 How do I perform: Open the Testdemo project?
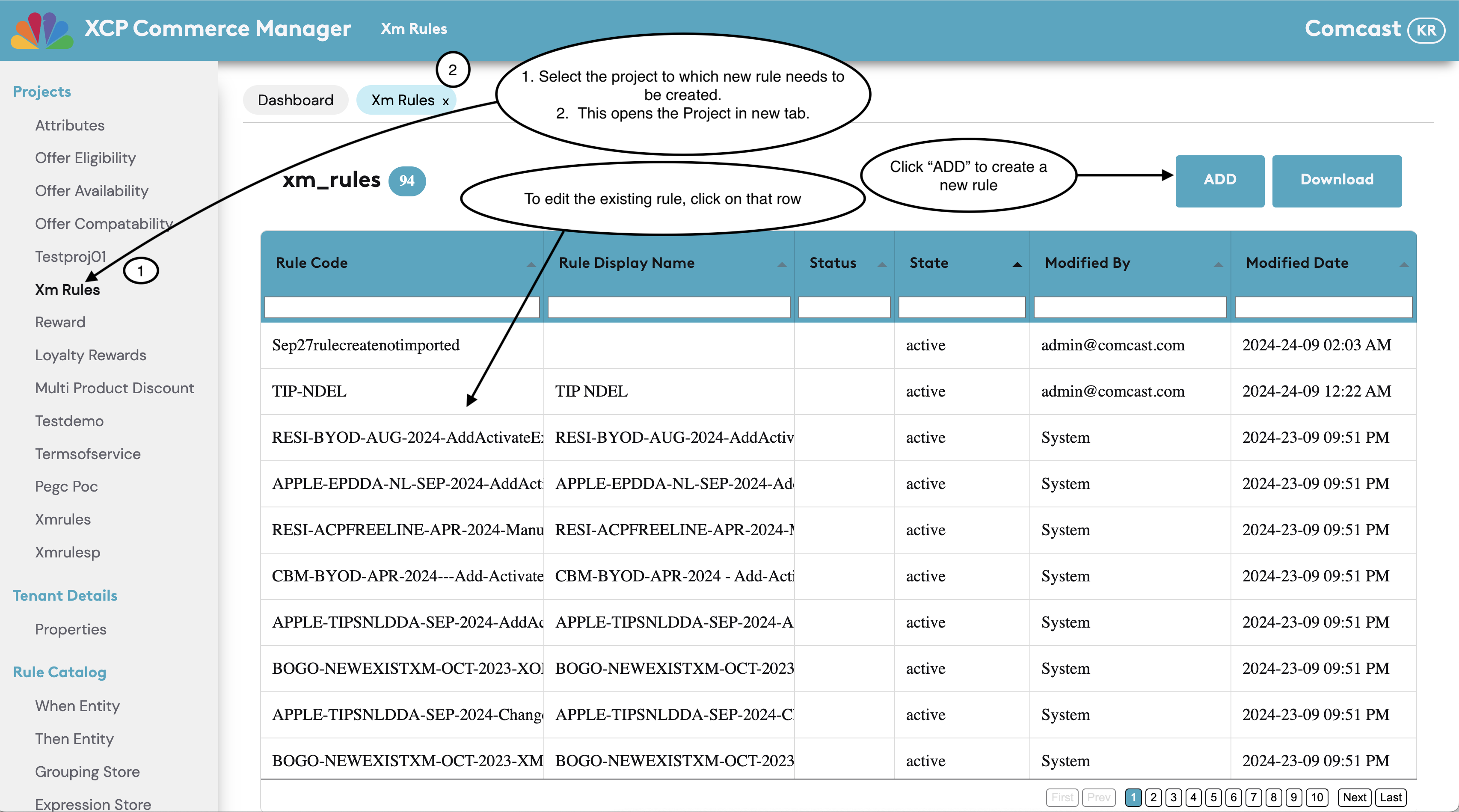coord(69,421)
